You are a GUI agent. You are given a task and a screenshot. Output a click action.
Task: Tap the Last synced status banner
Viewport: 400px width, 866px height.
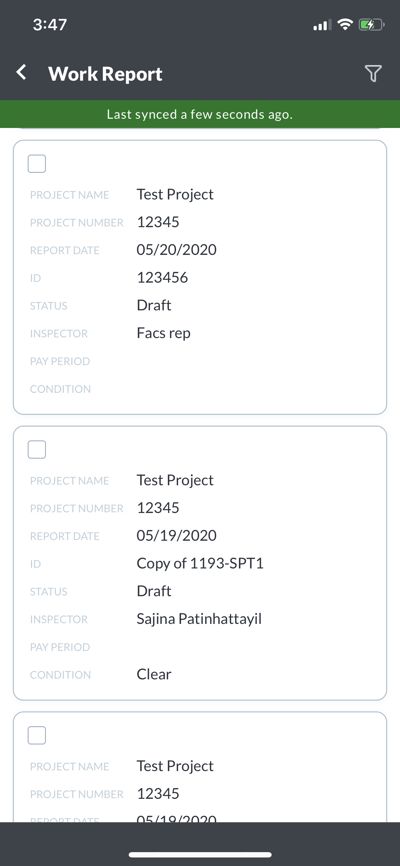pos(200,114)
